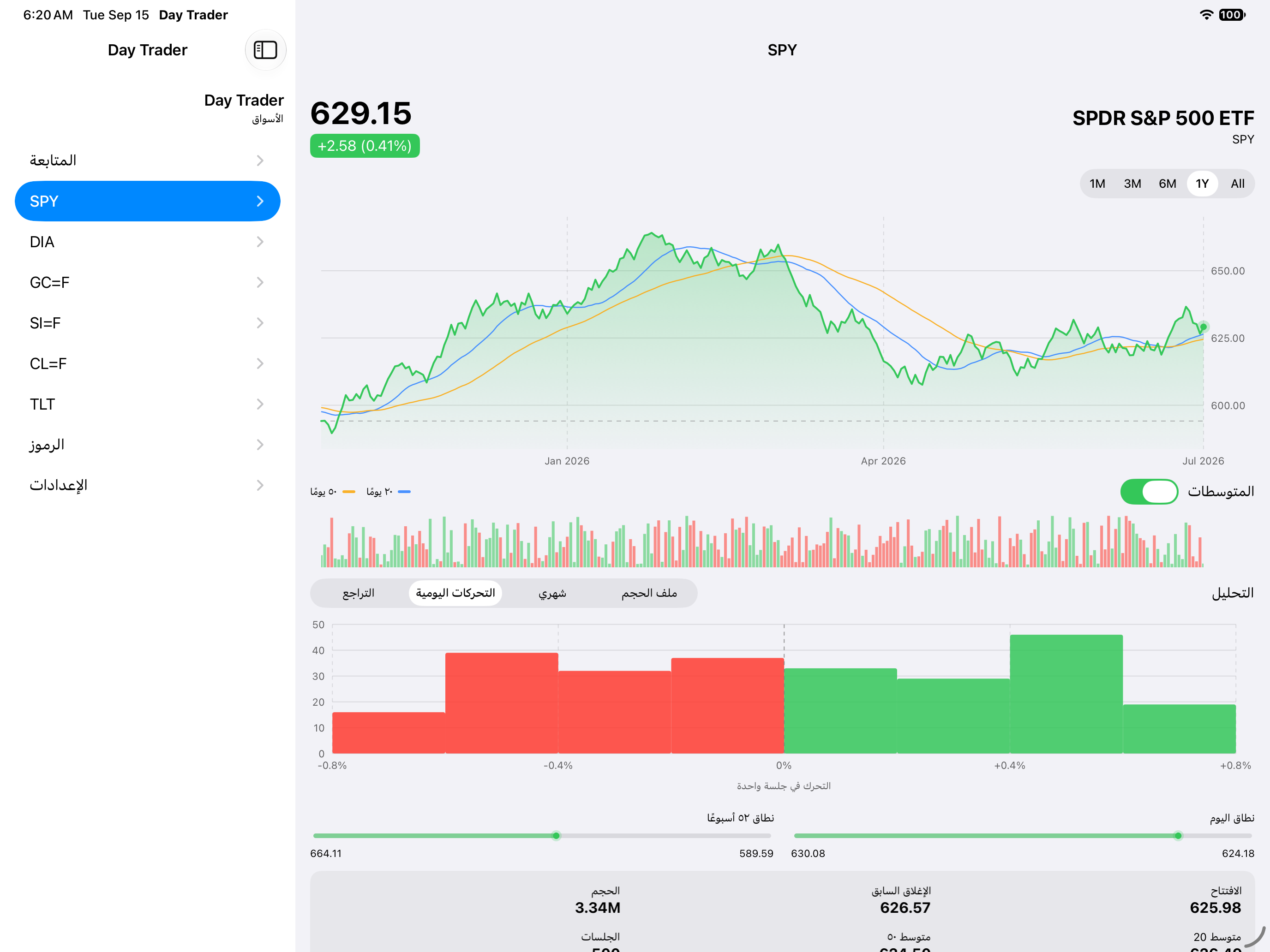This screenshot has height=952, width=1270.
Task: Toggle the sidebar panel icon
Action: [x=265, y=50]
